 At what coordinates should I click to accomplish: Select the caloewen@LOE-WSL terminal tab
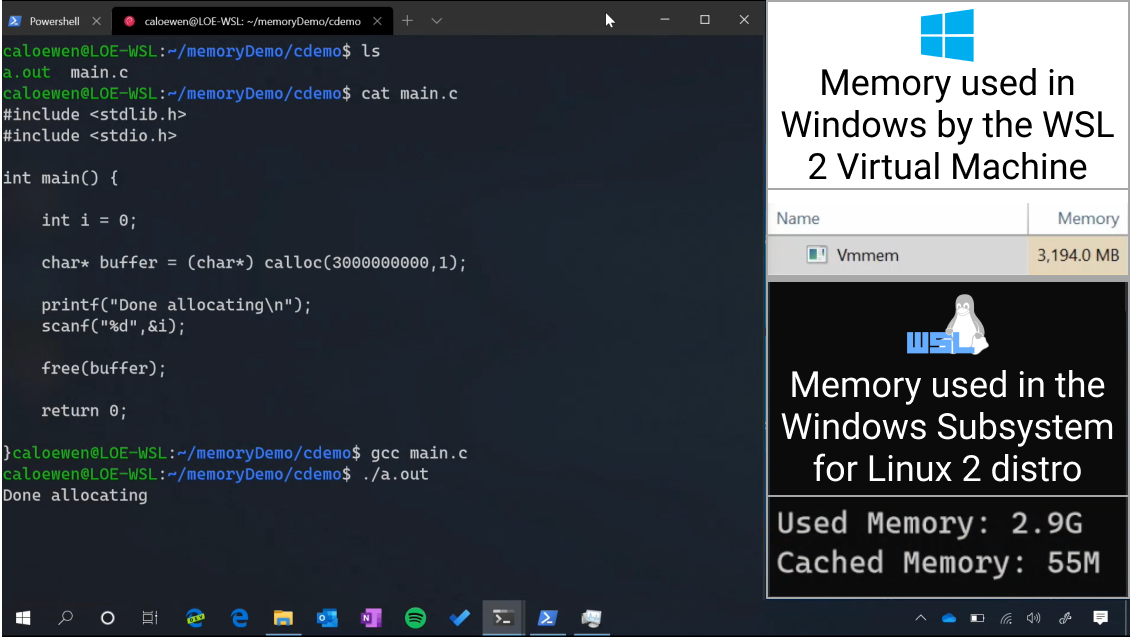[250, 21]
